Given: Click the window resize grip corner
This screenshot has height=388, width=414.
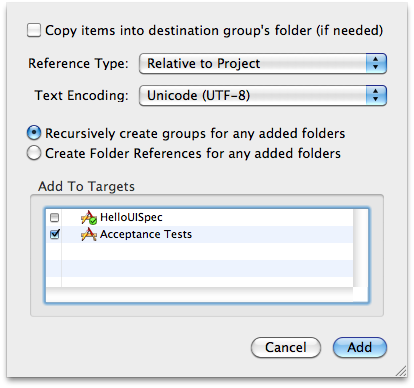Looking at the screenshot, I should click(401, 371).
